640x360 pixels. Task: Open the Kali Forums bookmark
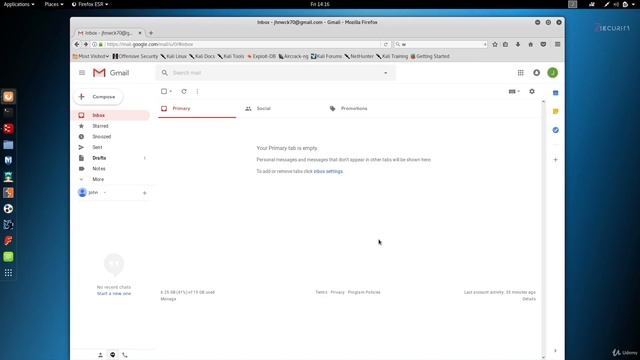tap(326, 56)
